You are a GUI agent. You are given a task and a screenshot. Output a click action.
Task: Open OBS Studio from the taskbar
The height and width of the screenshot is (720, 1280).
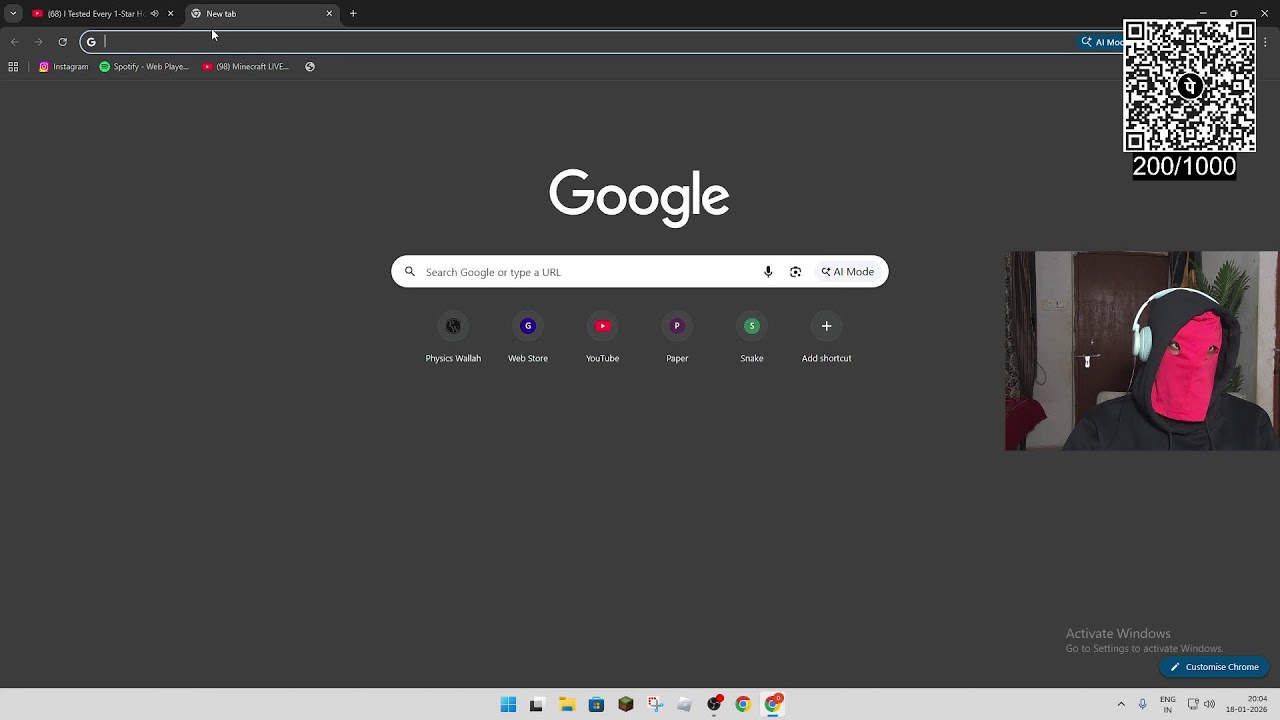pos(714,705)
